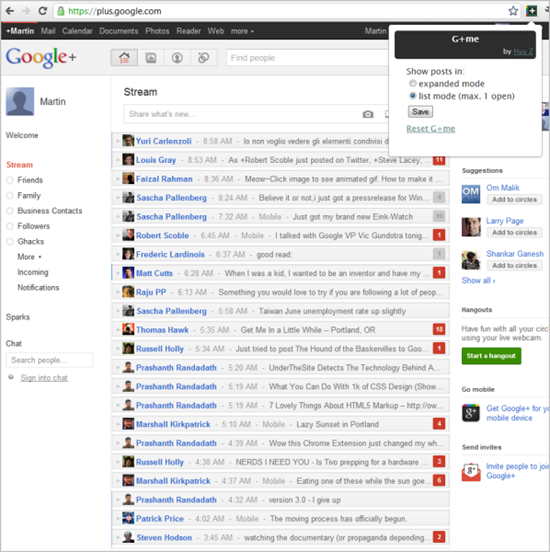The width and height of the screenshot is (550, 552).
Task: Click the invite envelope icon
Action: point(471,472)
